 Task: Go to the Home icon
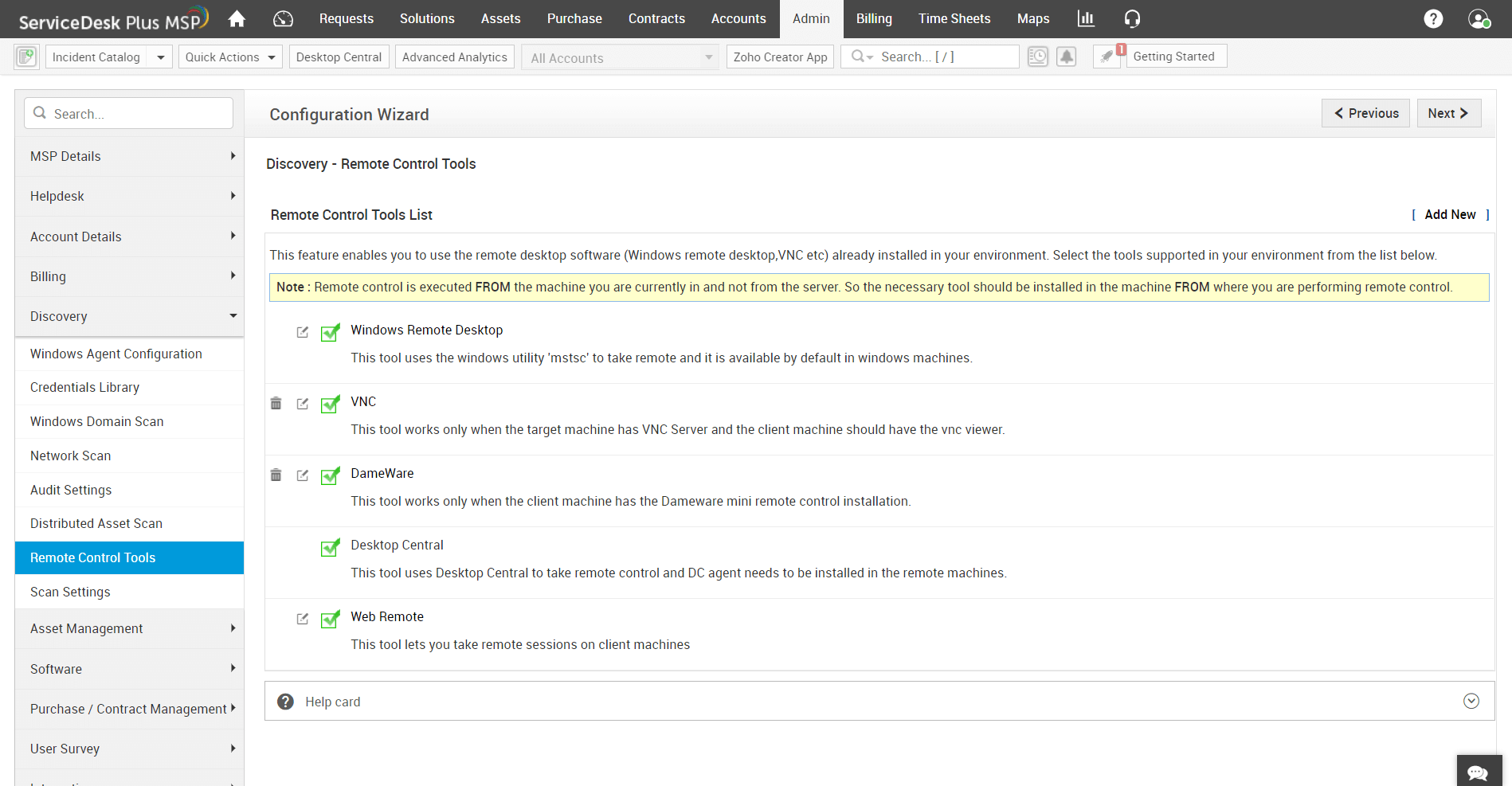pyautogui.click(x=237, y=19)
